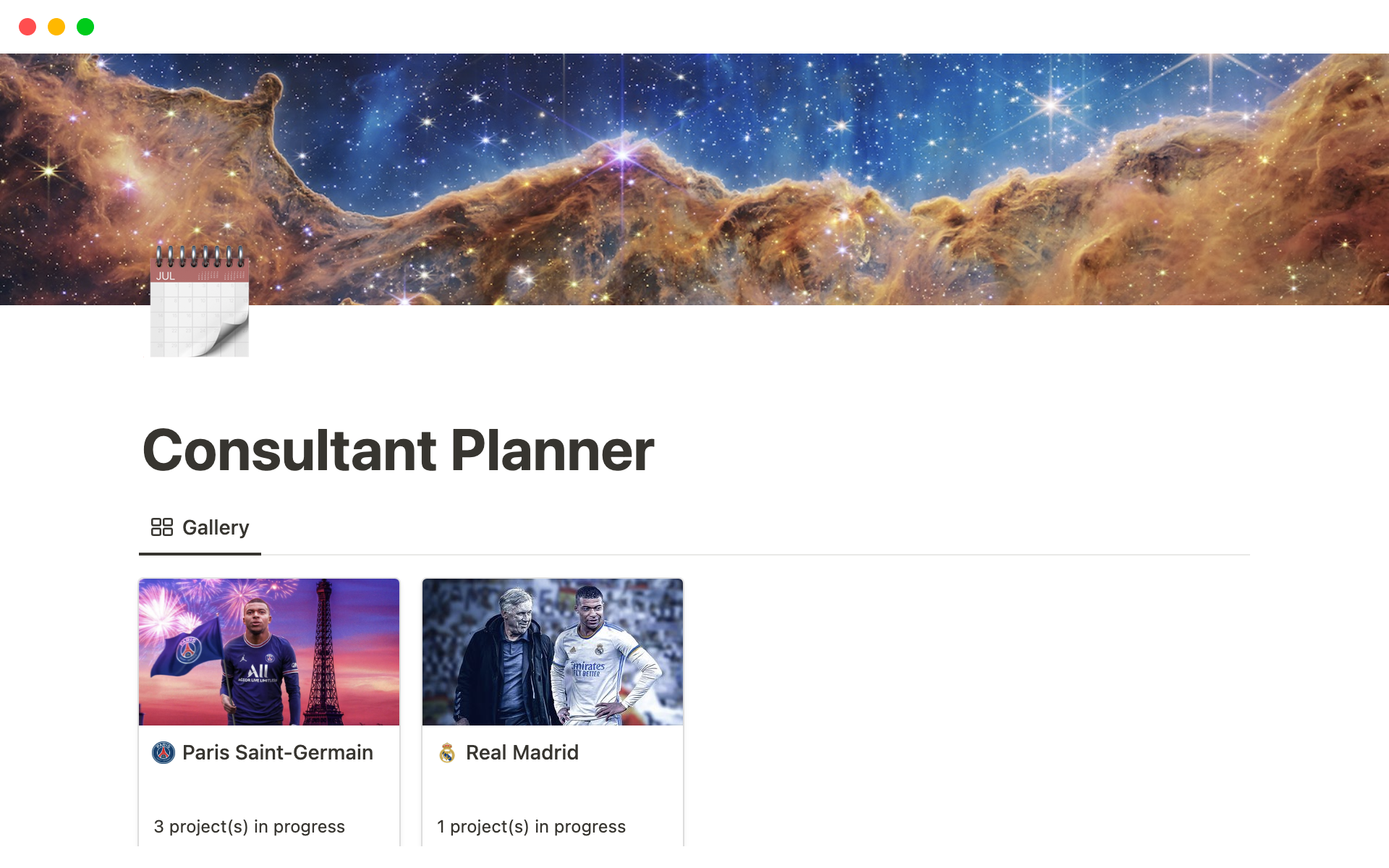Click the Paris Saint-Germain card thumbnail
This screenshot has height=868, width=1389.
click(x=270, y=651)
